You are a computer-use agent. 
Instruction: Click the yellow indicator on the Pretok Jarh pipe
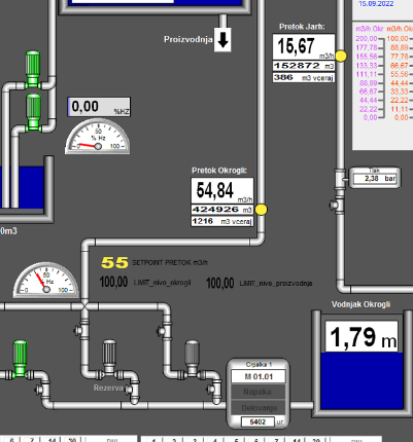pyautogui.click(x=341, y=56)
